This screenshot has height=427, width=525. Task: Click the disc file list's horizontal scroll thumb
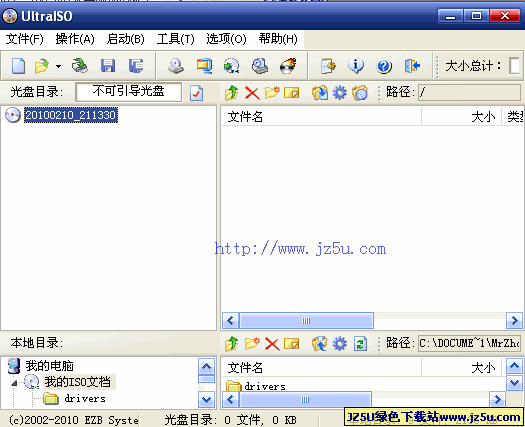point(306,321)
